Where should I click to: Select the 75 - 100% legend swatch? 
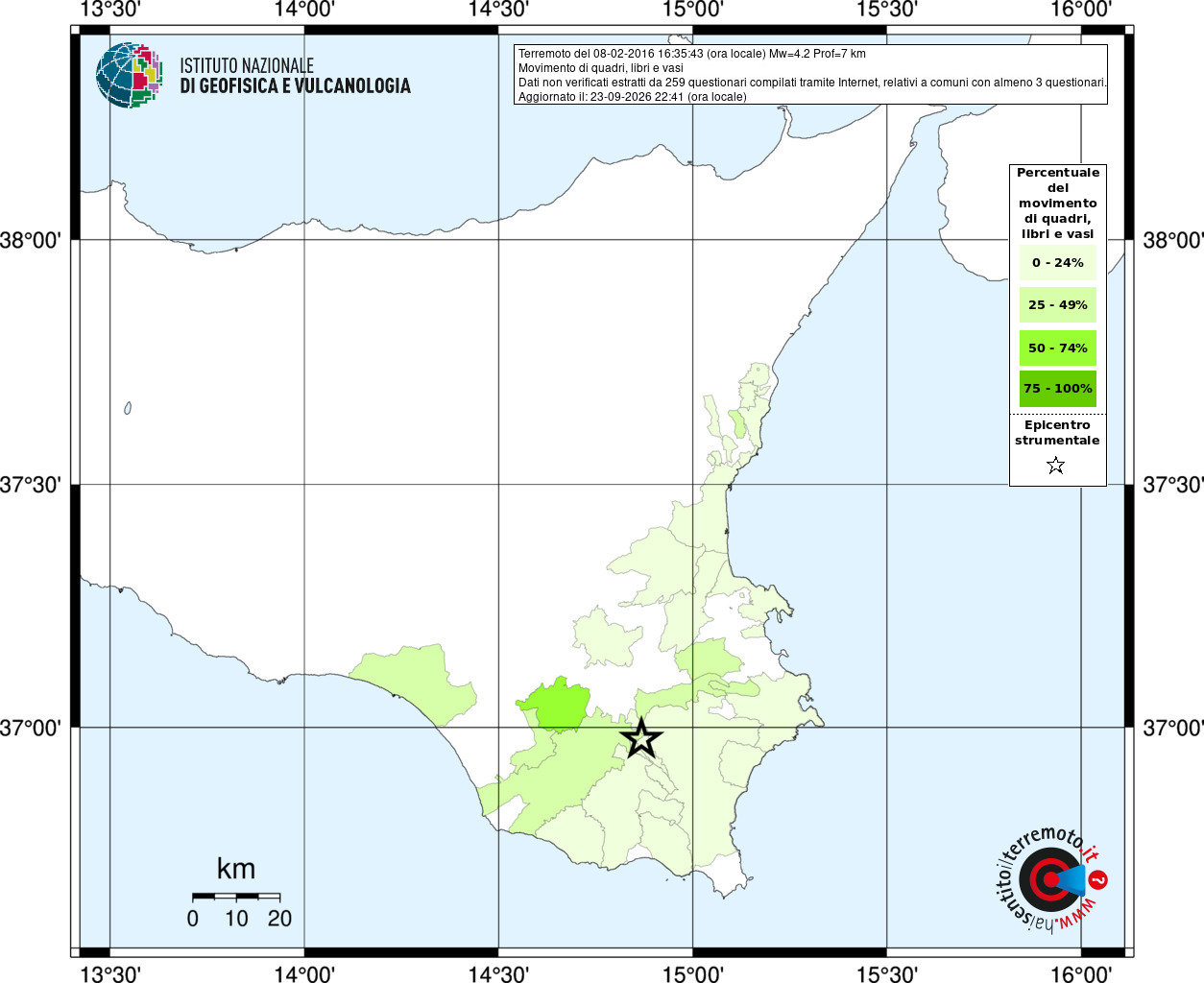pos(1057,389)
